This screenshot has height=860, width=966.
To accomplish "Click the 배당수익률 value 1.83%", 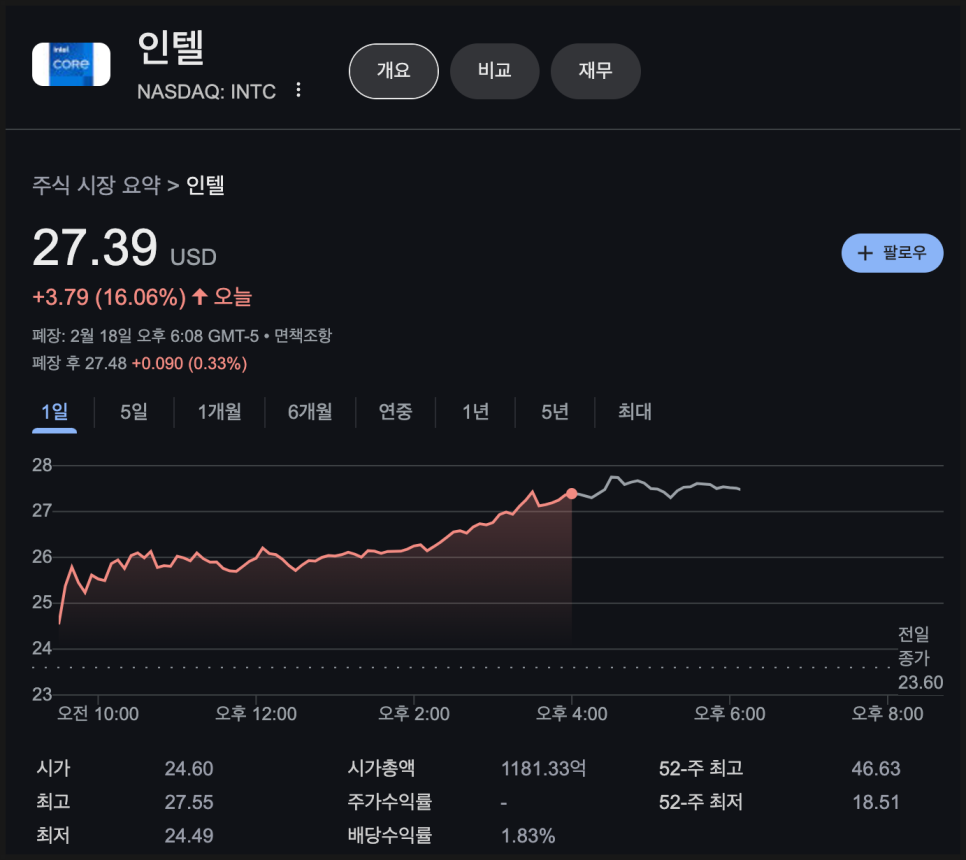I will pos(528,835).
